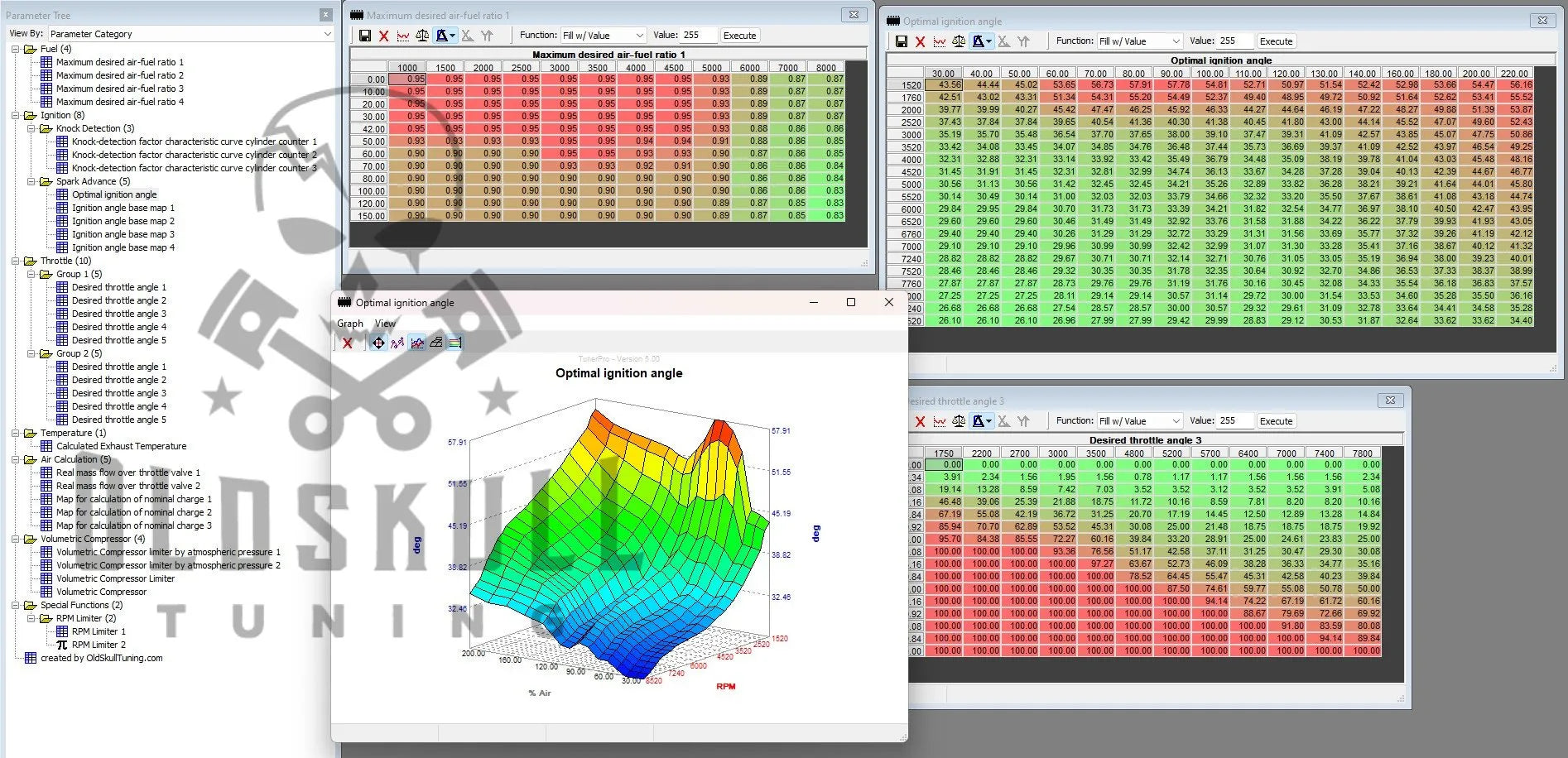This screenshot has height=758, width=1568.
Task: Toggle the color shading button in air-fuel toolbar
Action: [443, 36]
